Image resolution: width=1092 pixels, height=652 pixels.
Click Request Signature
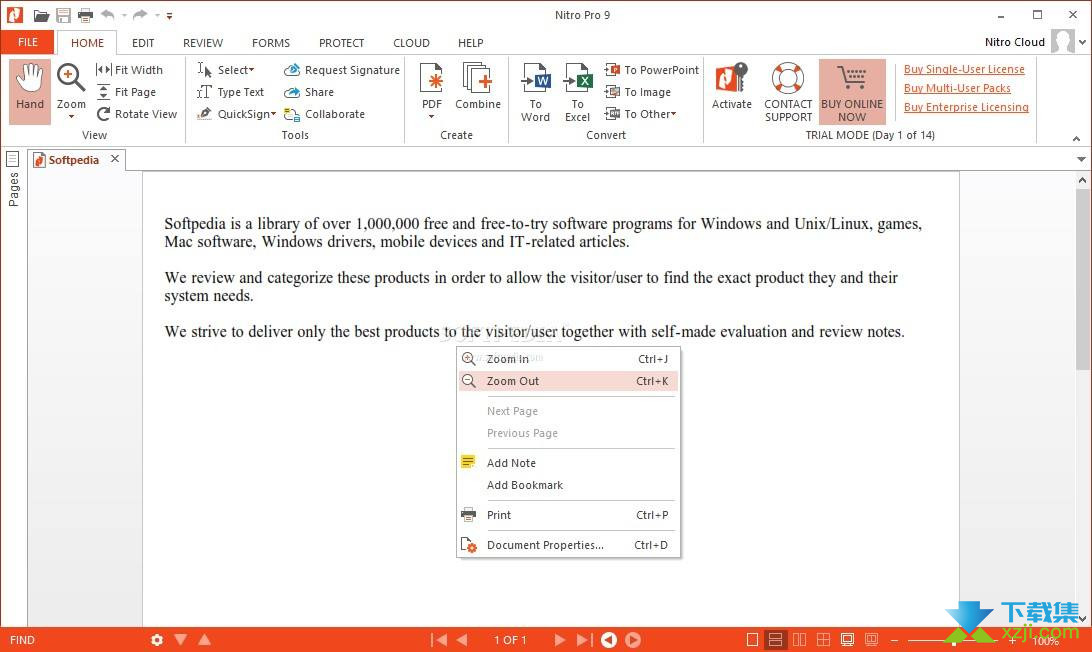[x=342, y=70]
